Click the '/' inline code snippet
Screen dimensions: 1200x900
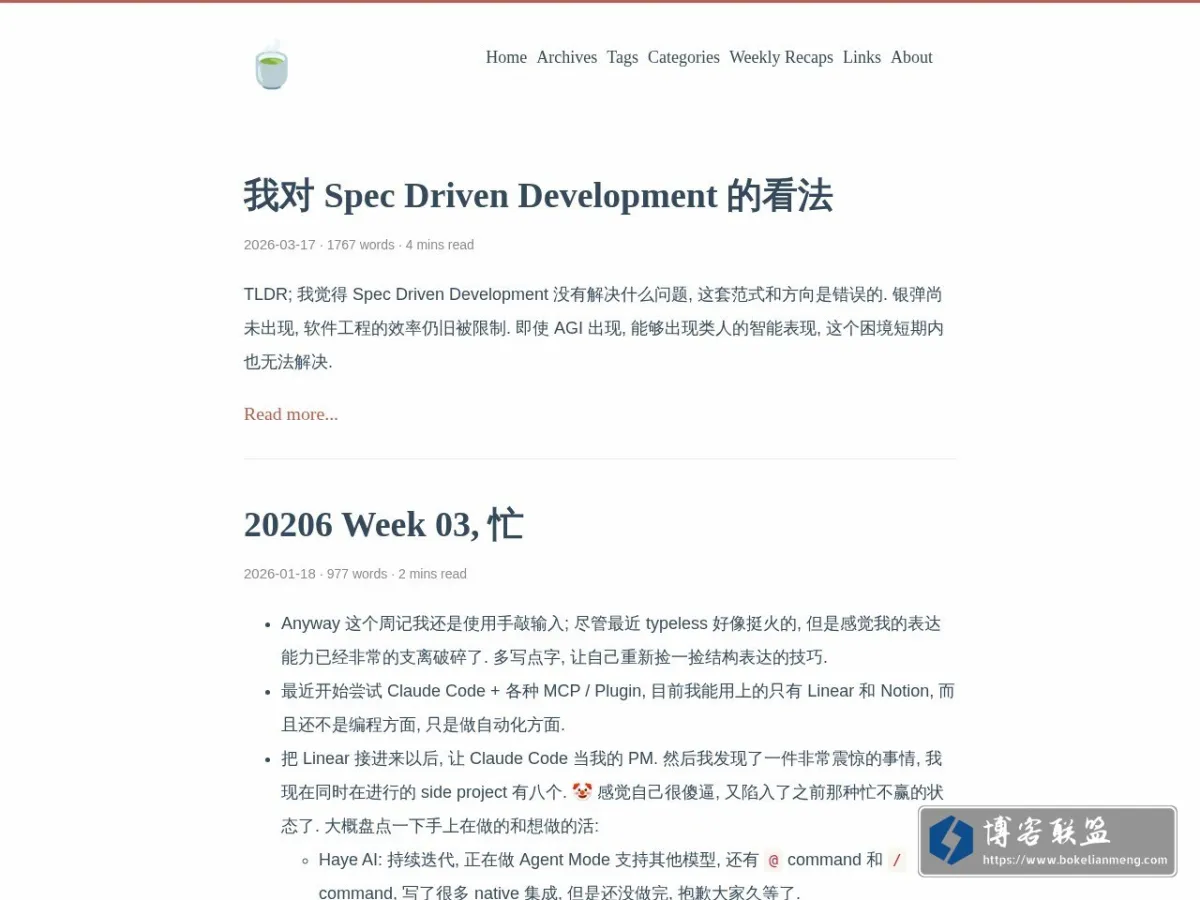point(897,860)
